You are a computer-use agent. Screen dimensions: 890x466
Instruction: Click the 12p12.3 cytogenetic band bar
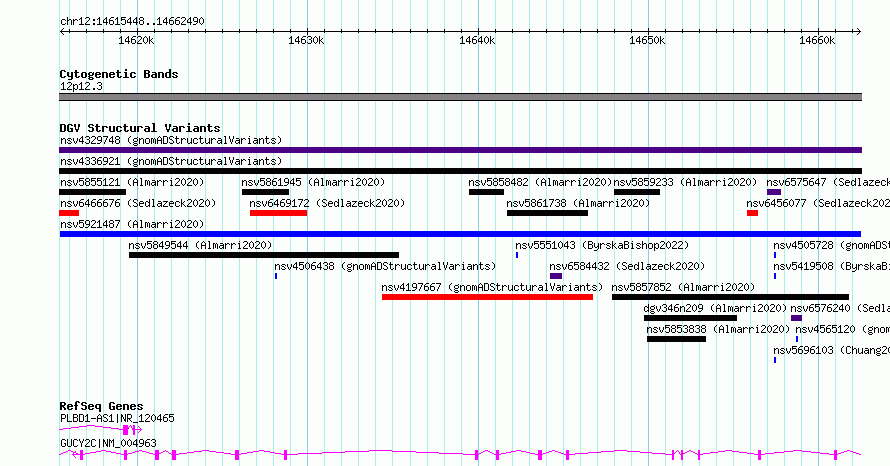[460, 97]
